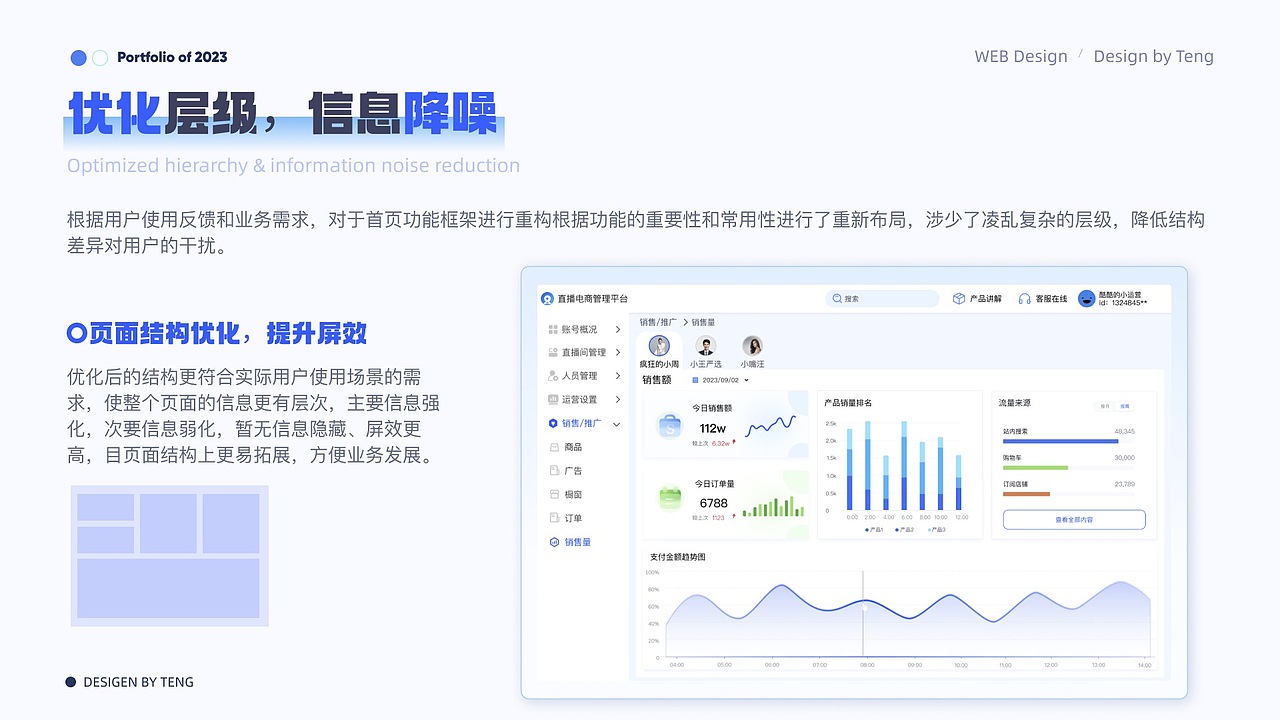
Task: Click the 查看全部内容 button
Action: point(1074,520)
